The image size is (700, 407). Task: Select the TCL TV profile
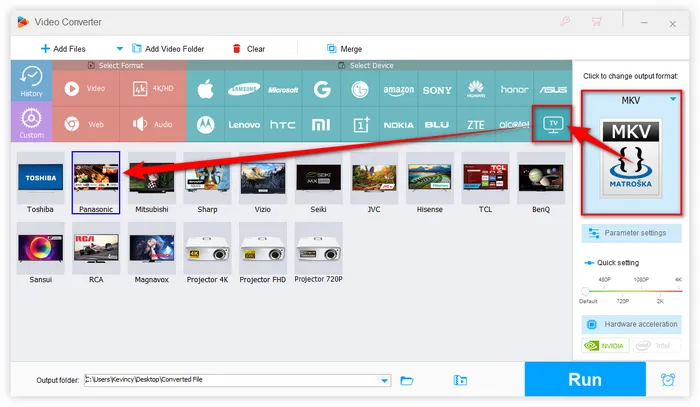coord(485,183)
